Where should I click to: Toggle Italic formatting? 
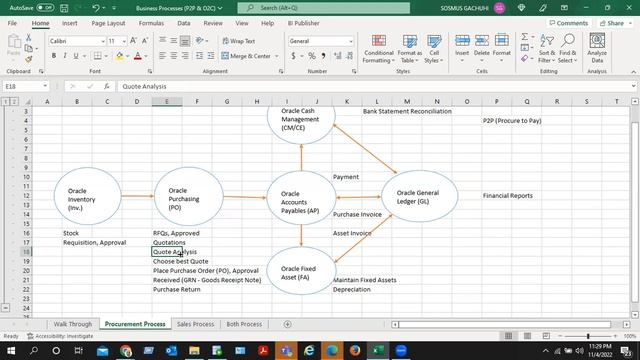coord(64,56)
